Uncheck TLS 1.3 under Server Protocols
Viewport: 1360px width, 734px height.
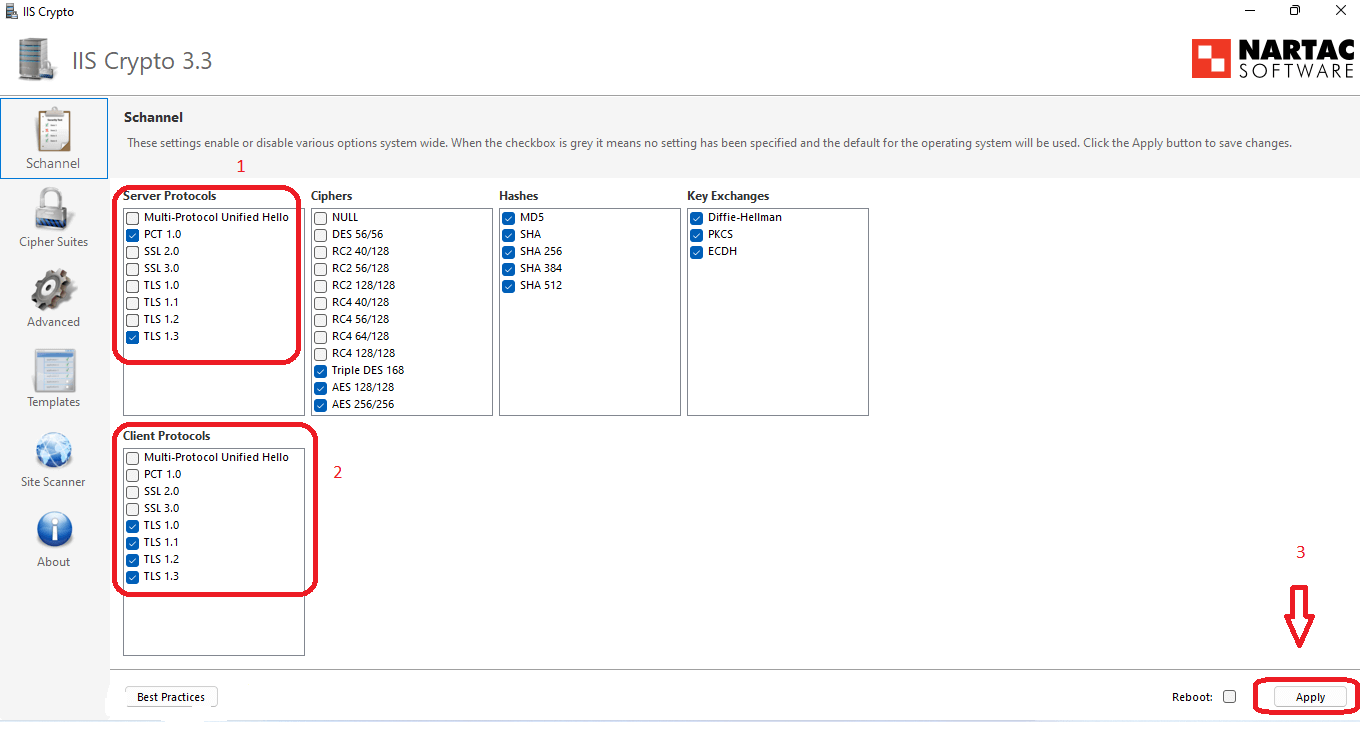(x=133, y=336)
